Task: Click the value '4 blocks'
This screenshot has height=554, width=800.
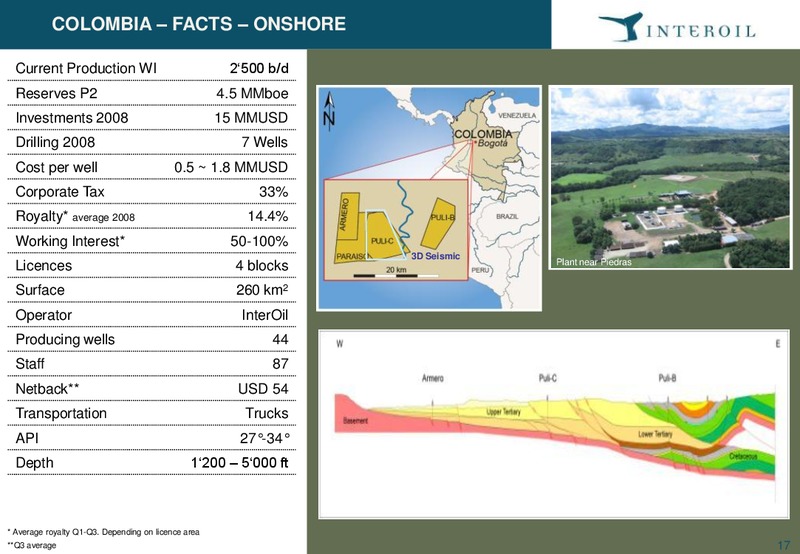Action: tap(262, 266)
